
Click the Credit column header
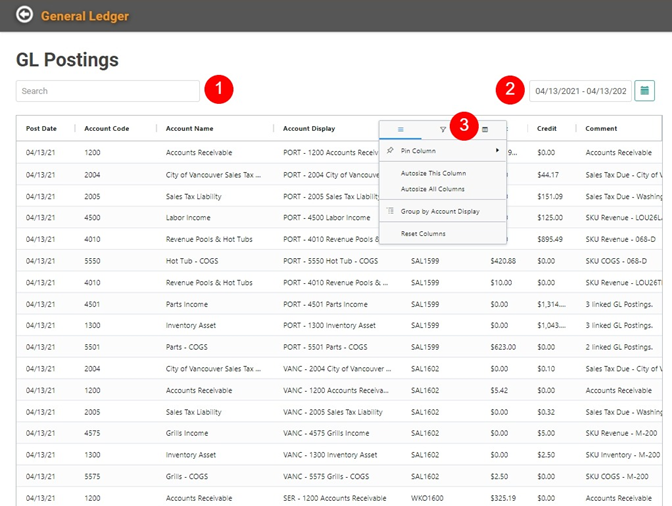coord(547,129)
